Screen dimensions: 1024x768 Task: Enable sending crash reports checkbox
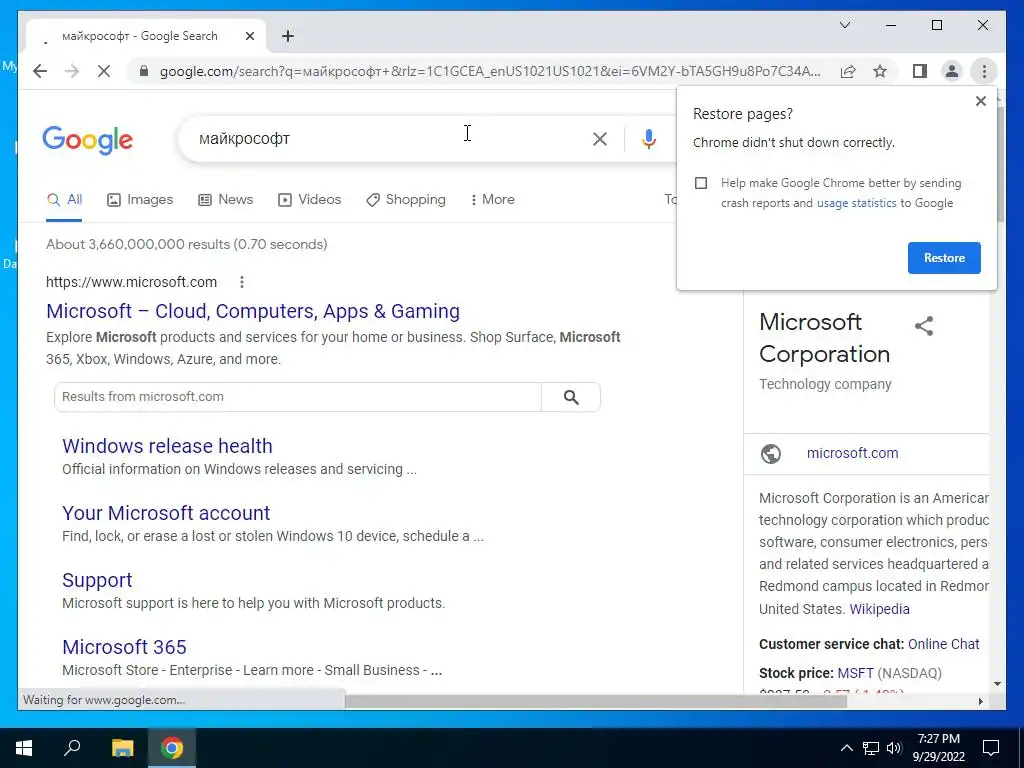701,183
